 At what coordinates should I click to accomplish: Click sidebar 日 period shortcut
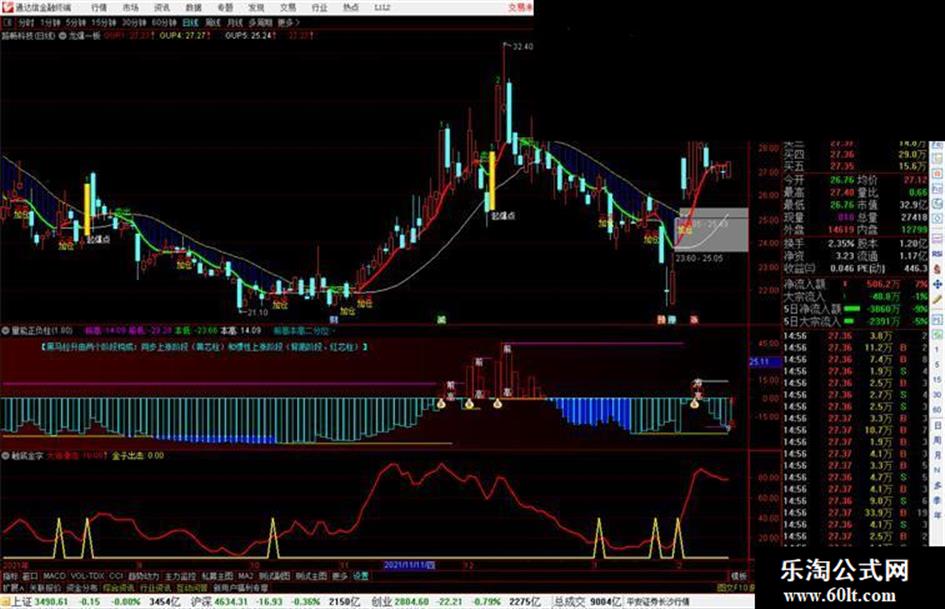click(937, 426)
